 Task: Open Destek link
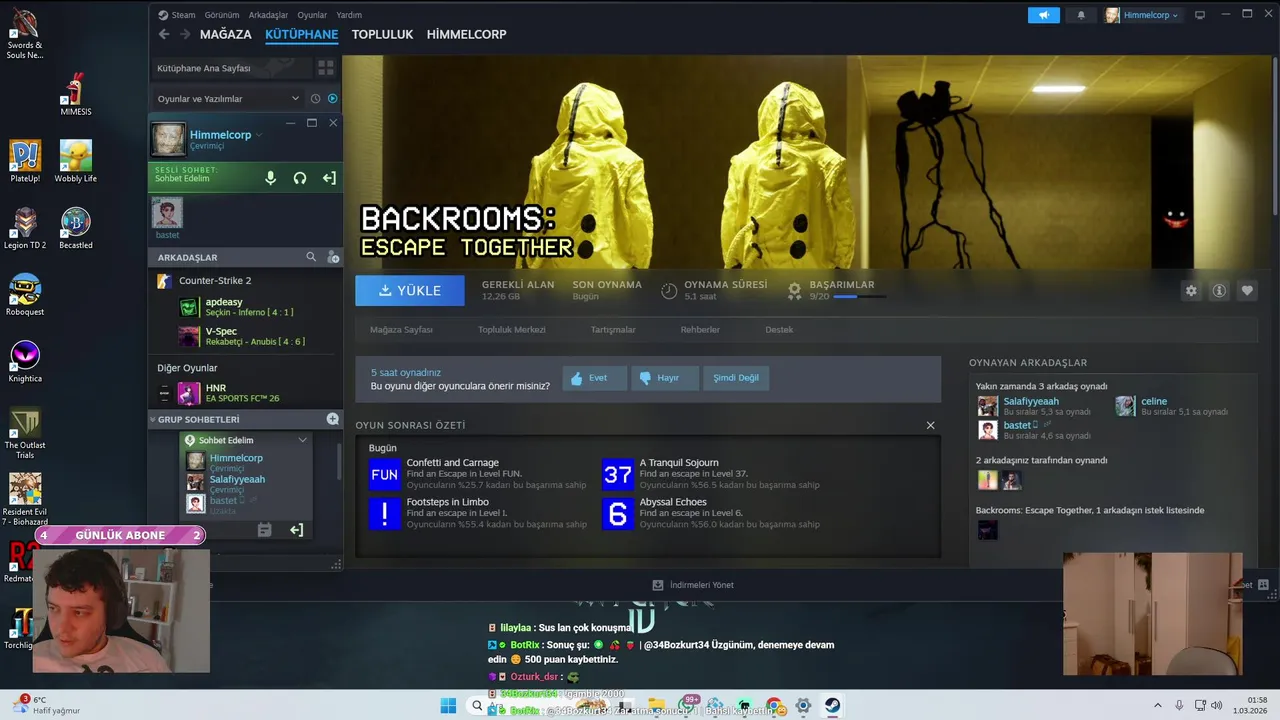click(x=779, y=330)
